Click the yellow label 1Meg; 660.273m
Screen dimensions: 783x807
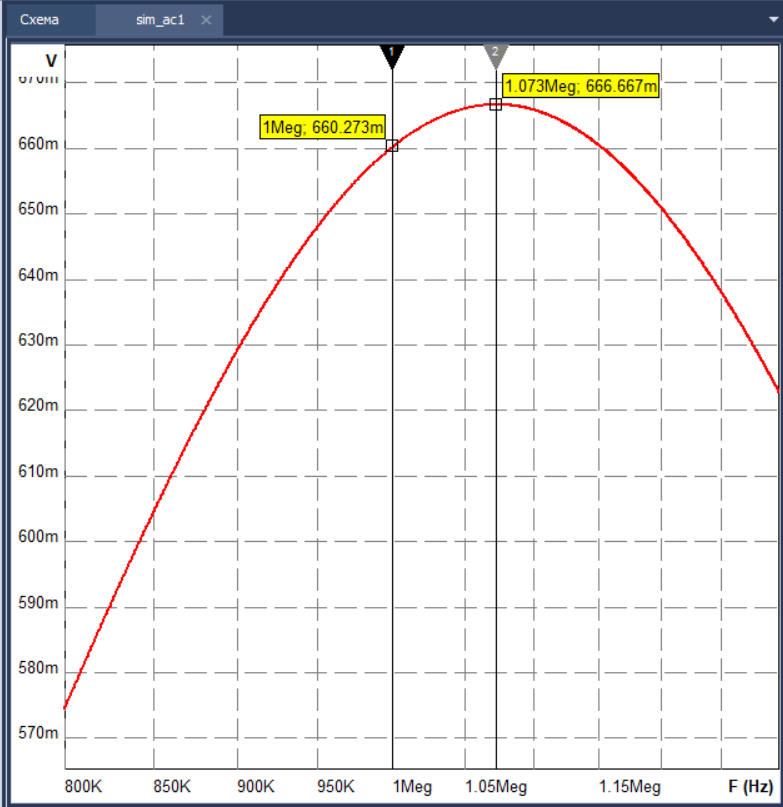(323, 127)
